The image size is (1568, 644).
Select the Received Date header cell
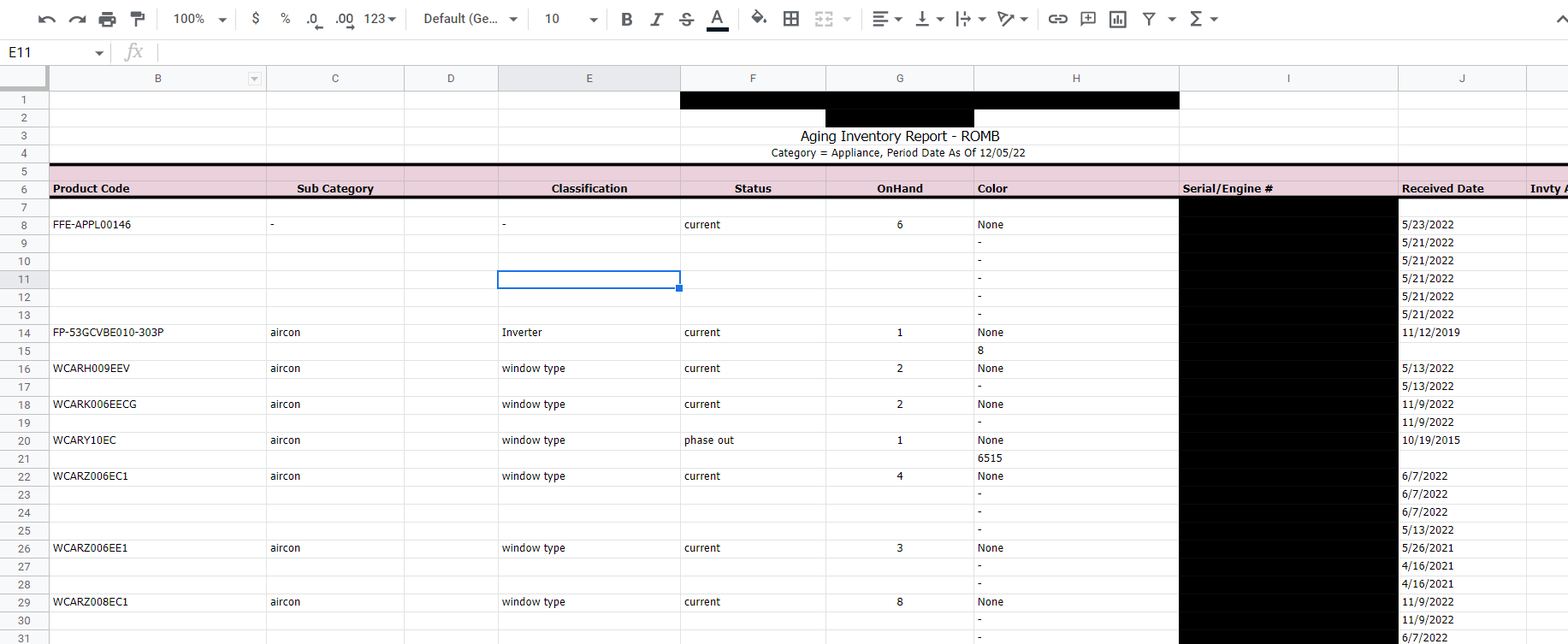coord(1462,189)
